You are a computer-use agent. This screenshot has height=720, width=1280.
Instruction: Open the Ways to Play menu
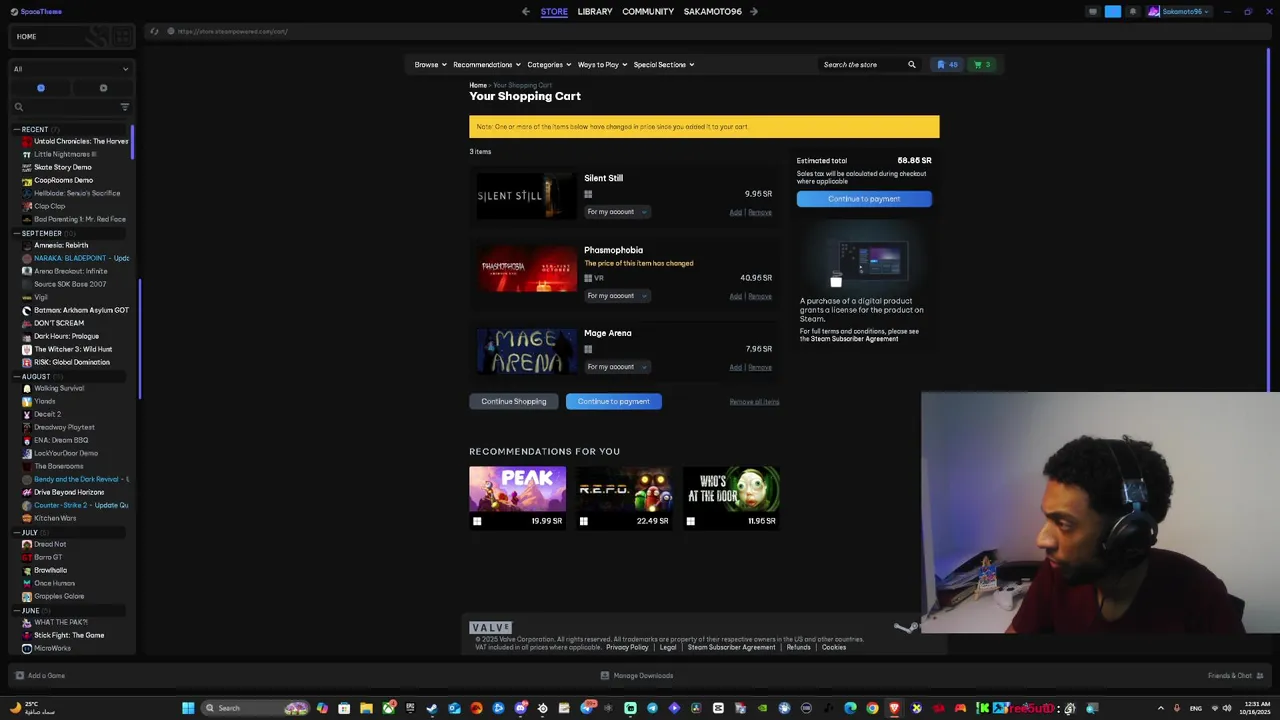pyautogui.click(x=602, y=65)
